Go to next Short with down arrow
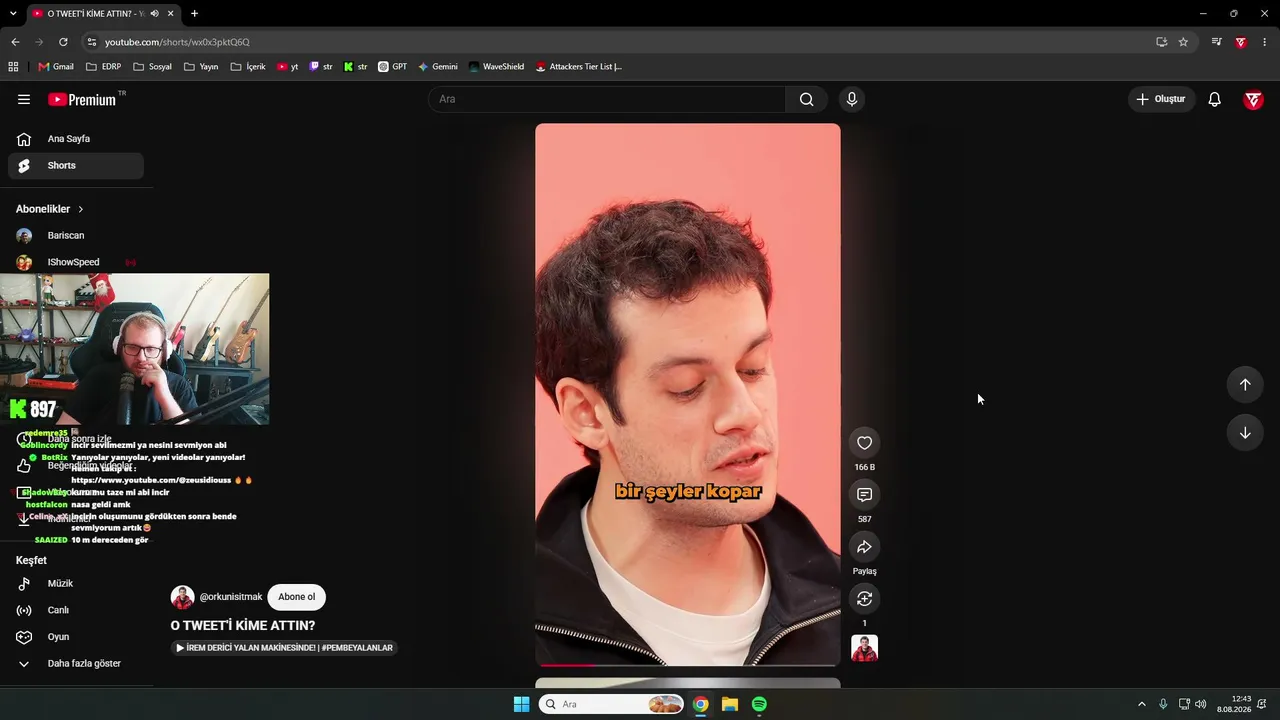 [1245, 433]
